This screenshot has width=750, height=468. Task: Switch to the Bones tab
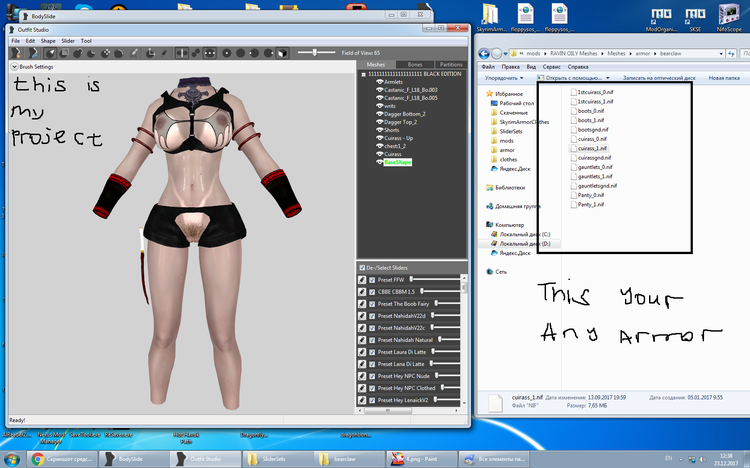coord(415,64)
